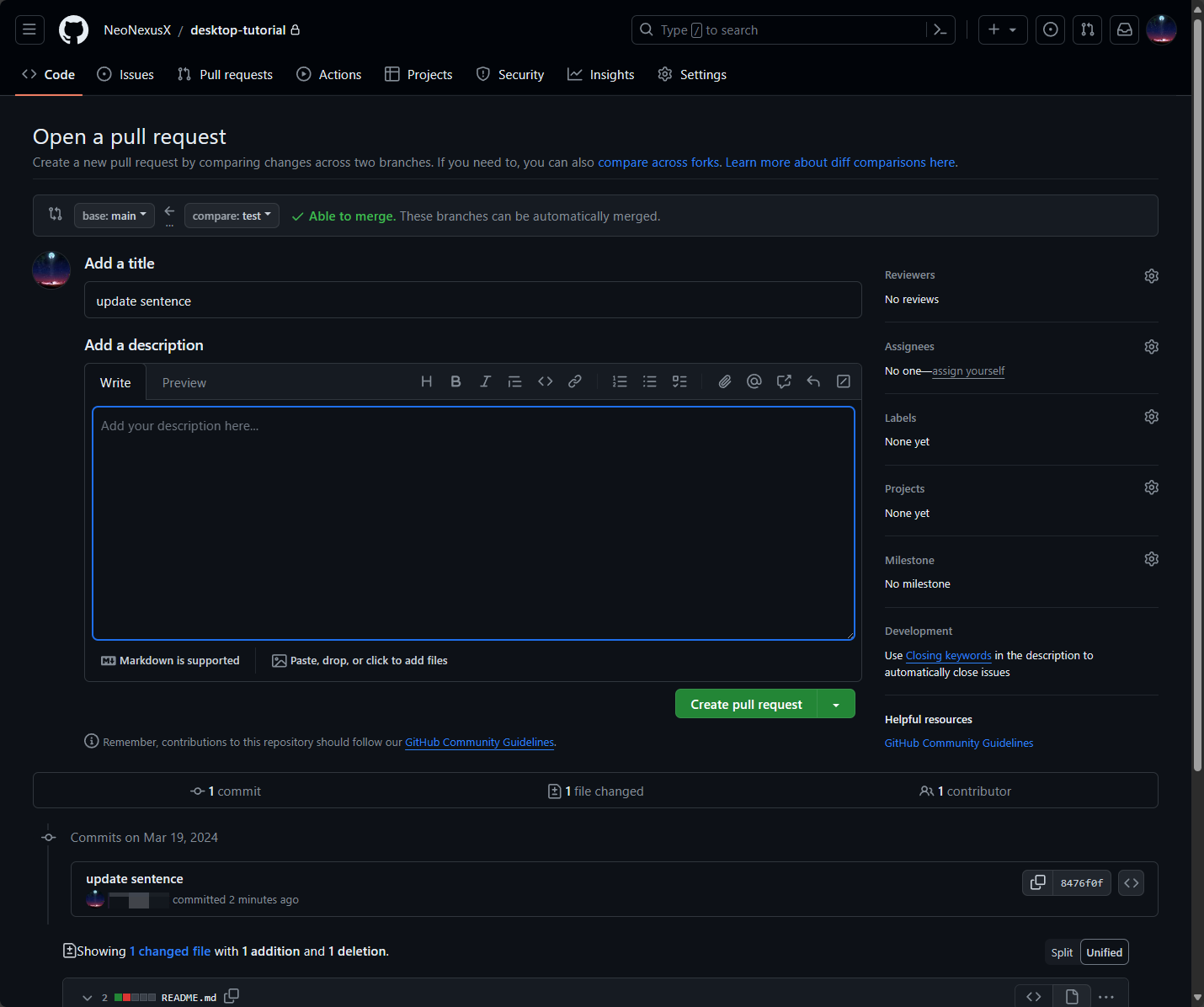
Task: Follow compare across forks link
Action: tap(658, 163)
